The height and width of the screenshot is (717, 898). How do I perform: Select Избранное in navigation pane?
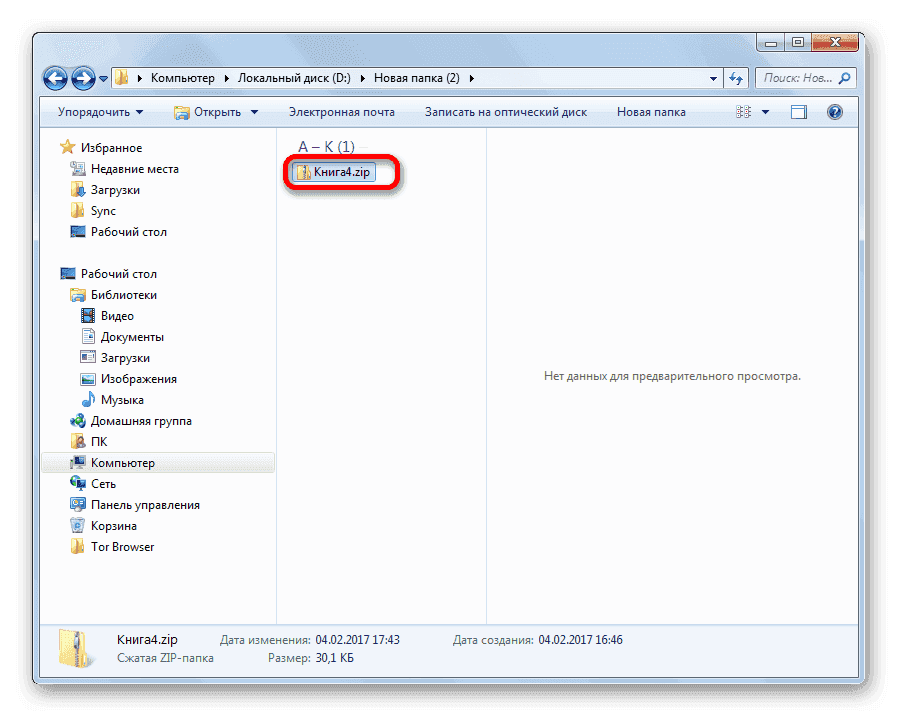click(x=111, y=148)
